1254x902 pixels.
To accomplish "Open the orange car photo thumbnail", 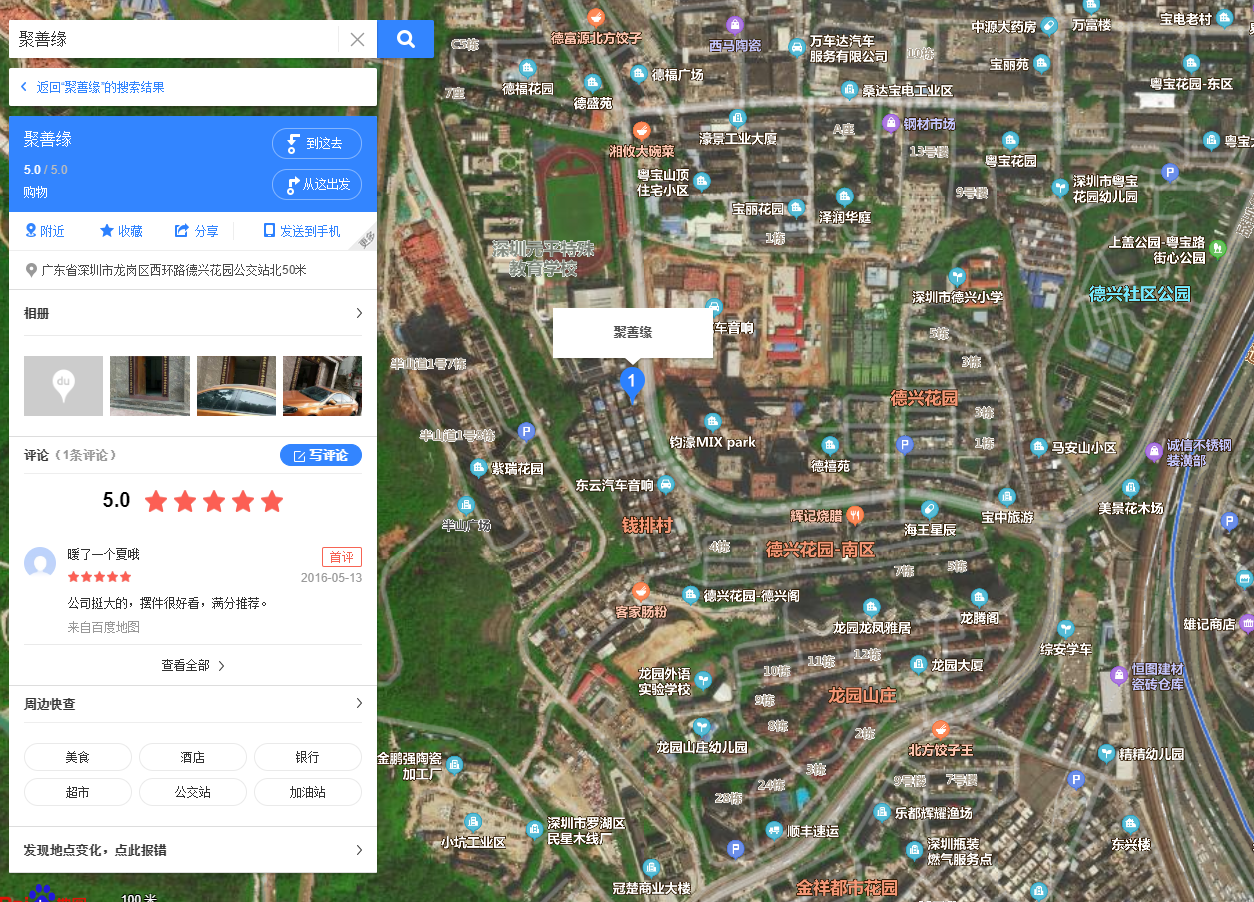I will [322, 386].
